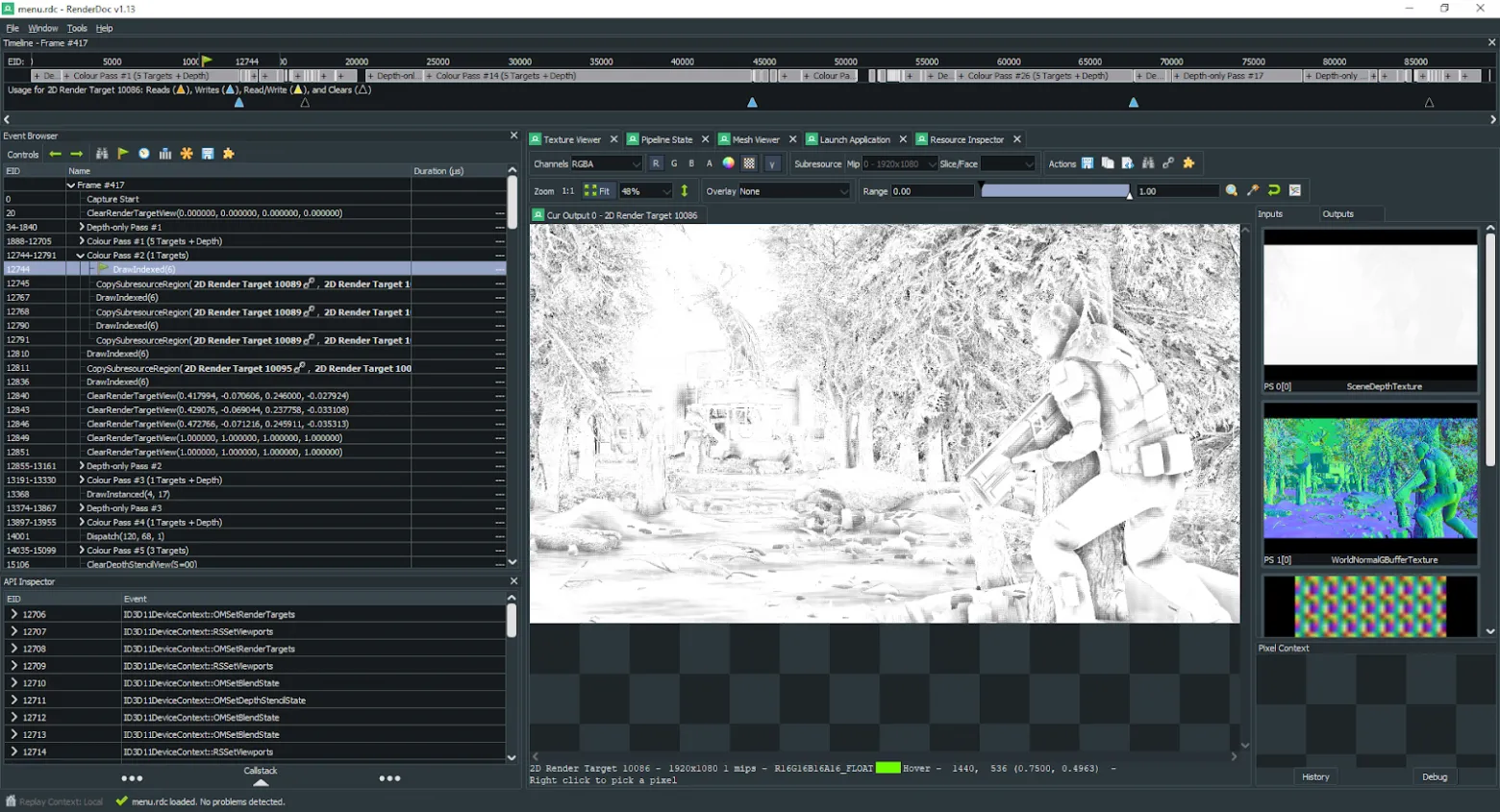Click the clock time-durations icon
Viewport: 1500px width, 812px height.
[x=144, y=154]
